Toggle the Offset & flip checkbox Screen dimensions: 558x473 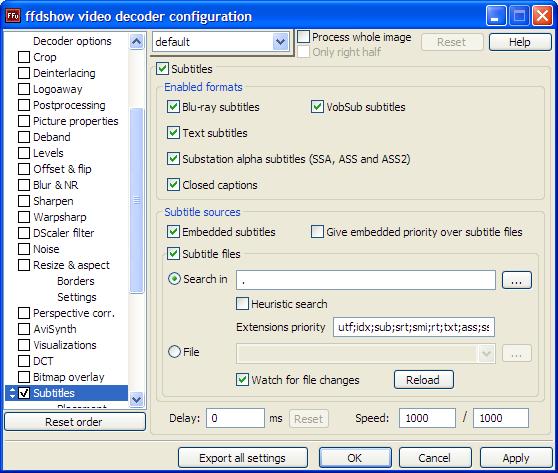24,169
